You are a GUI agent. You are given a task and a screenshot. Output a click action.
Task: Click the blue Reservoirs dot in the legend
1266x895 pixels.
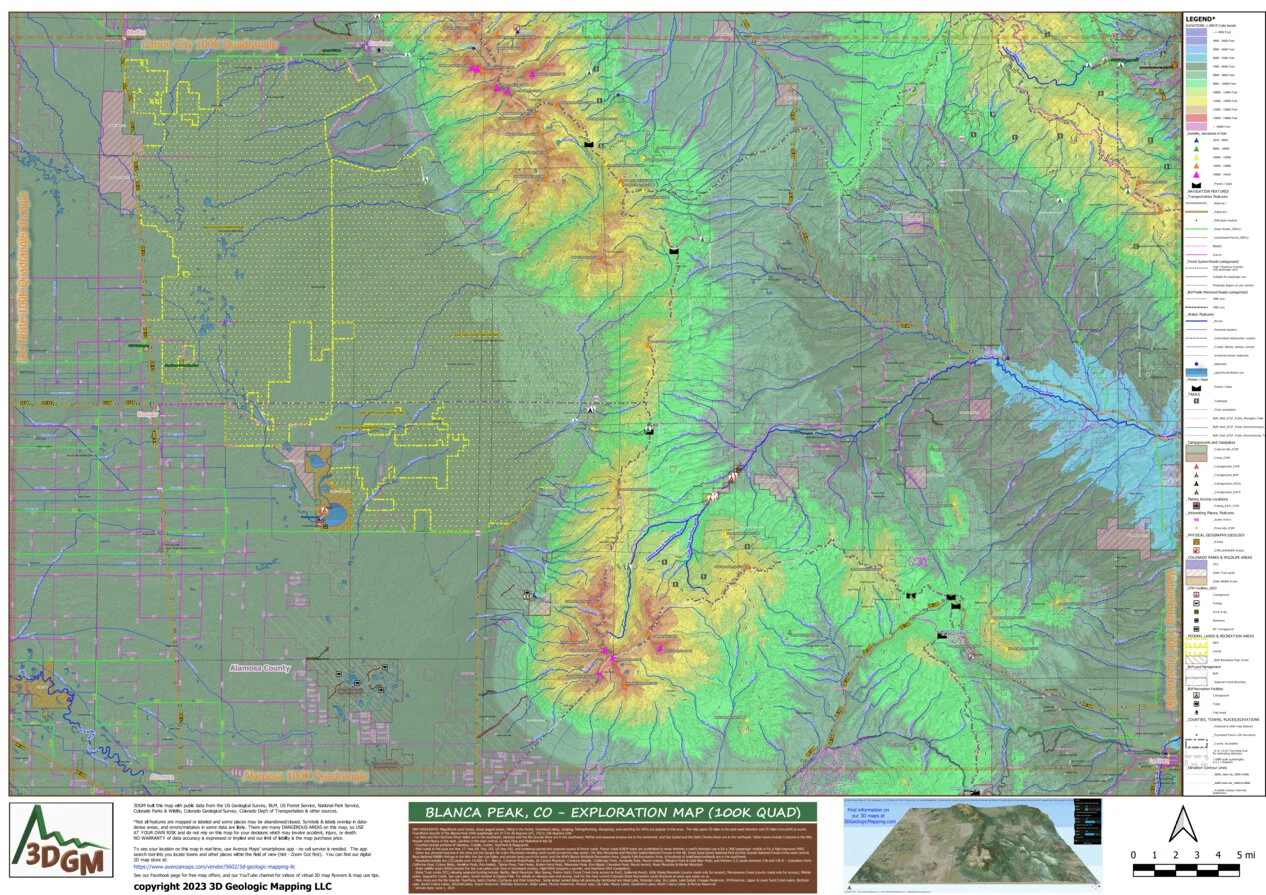[1196, 364]
